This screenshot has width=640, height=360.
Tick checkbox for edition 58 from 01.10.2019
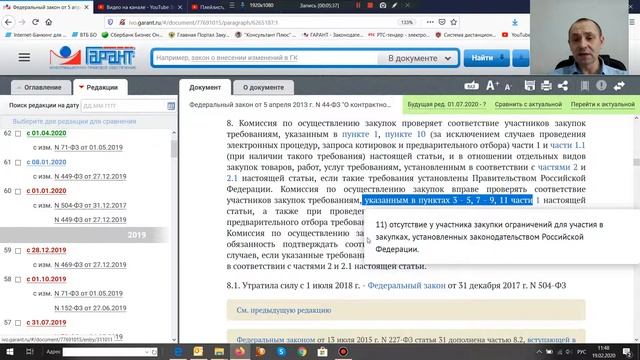point(18,280)
